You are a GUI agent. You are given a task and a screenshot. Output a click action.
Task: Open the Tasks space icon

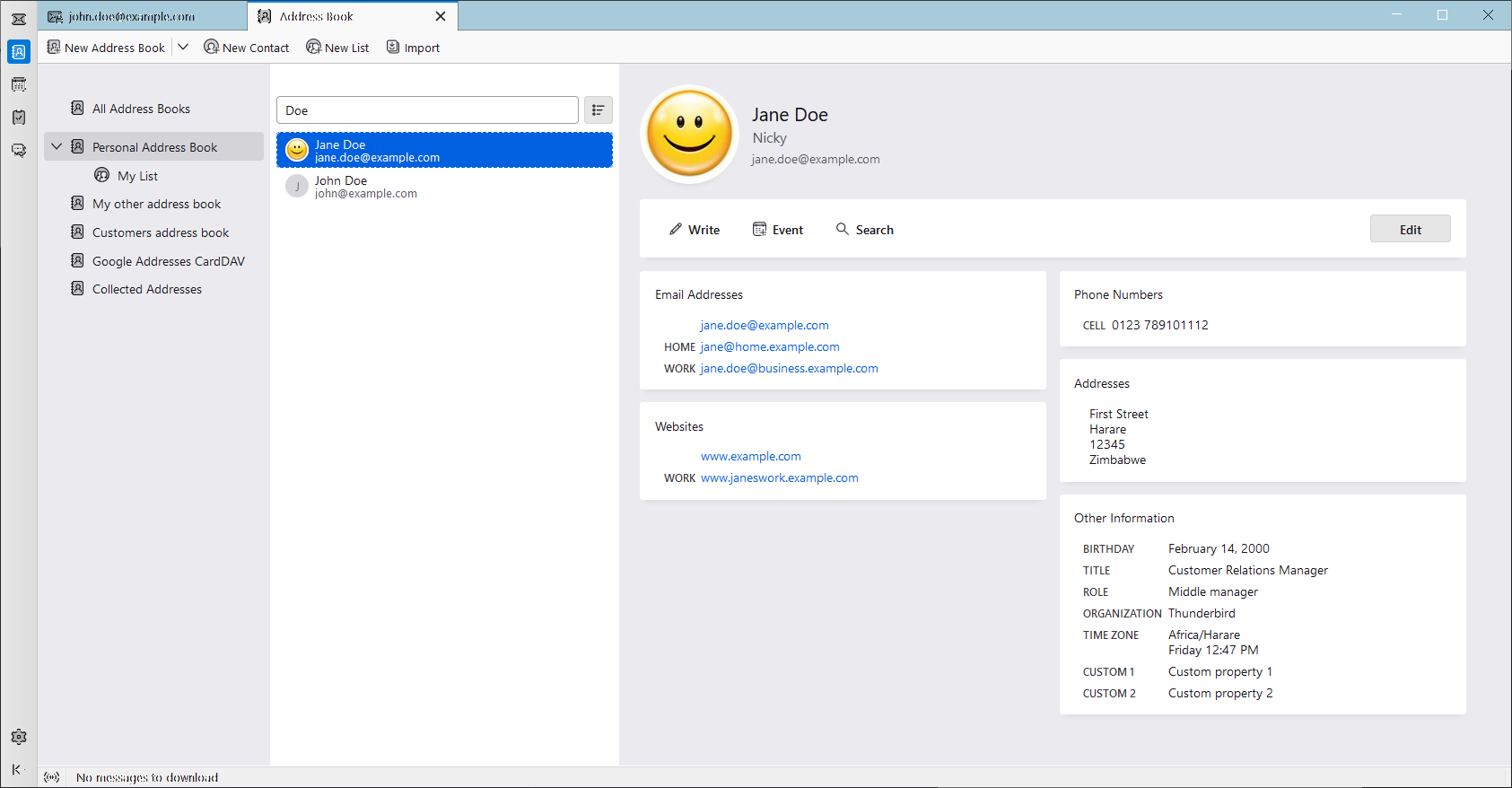pos(19,118)
